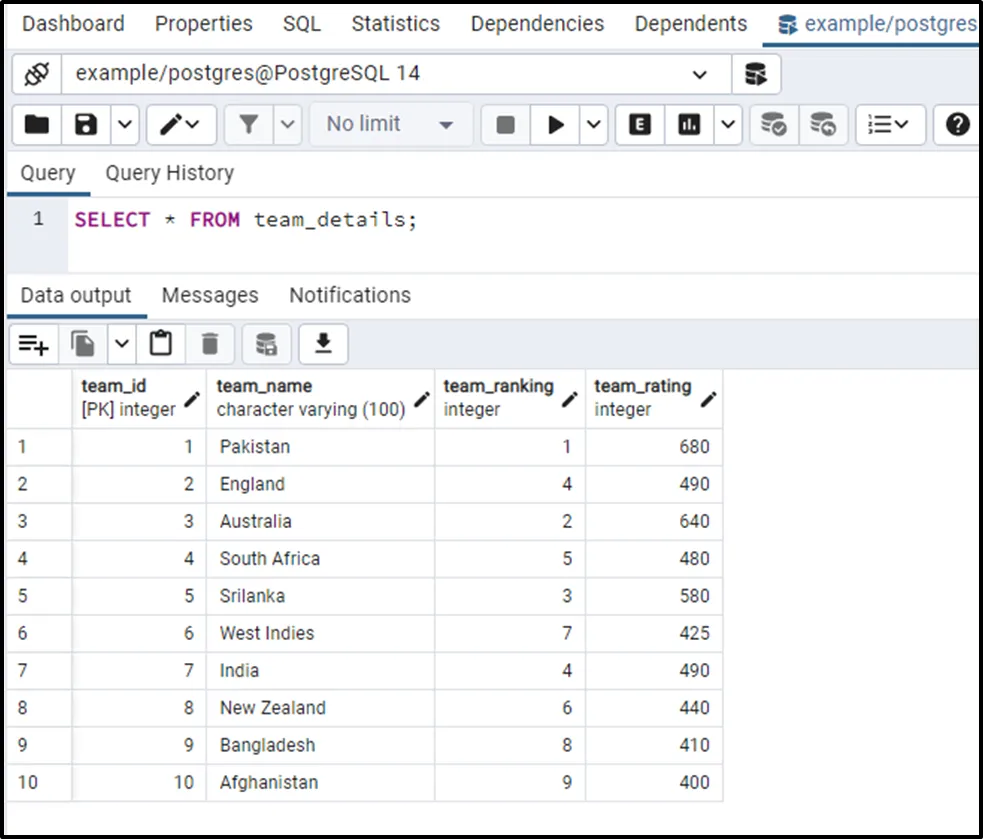The width and height of the screenshot is (983, 839).
Task: Click the Explain query icon
Action: point(640,124)
